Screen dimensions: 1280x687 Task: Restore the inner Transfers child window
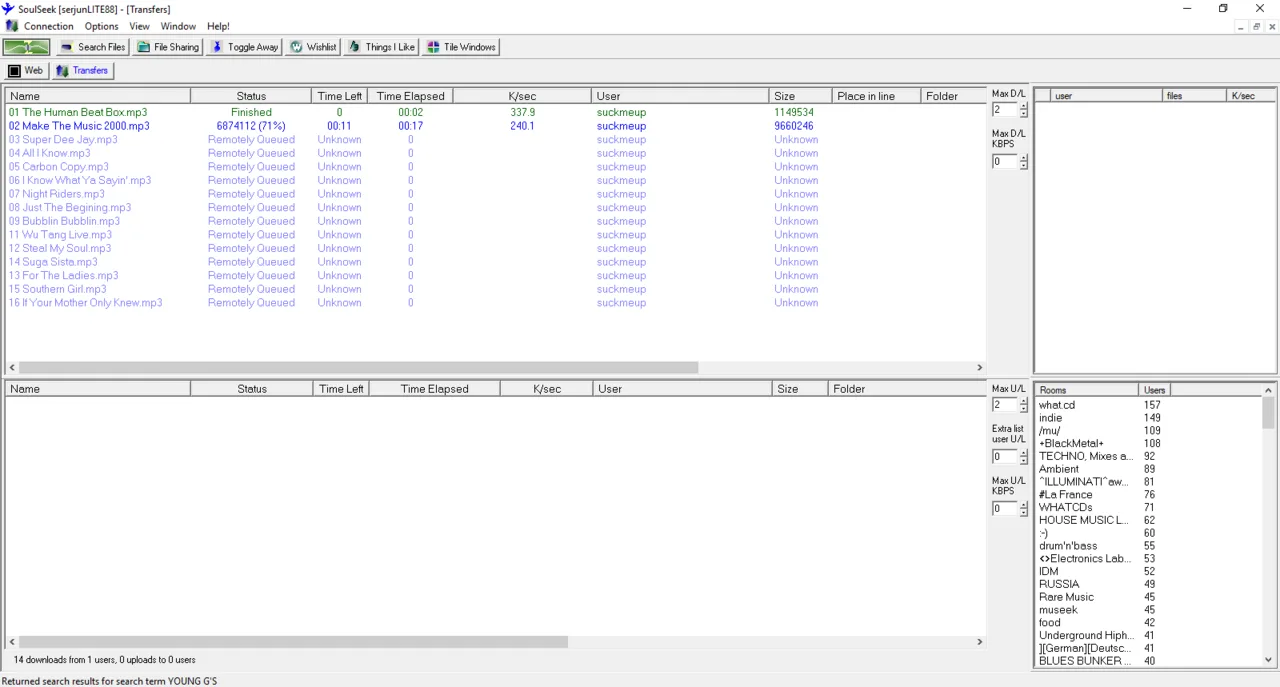1257,27
